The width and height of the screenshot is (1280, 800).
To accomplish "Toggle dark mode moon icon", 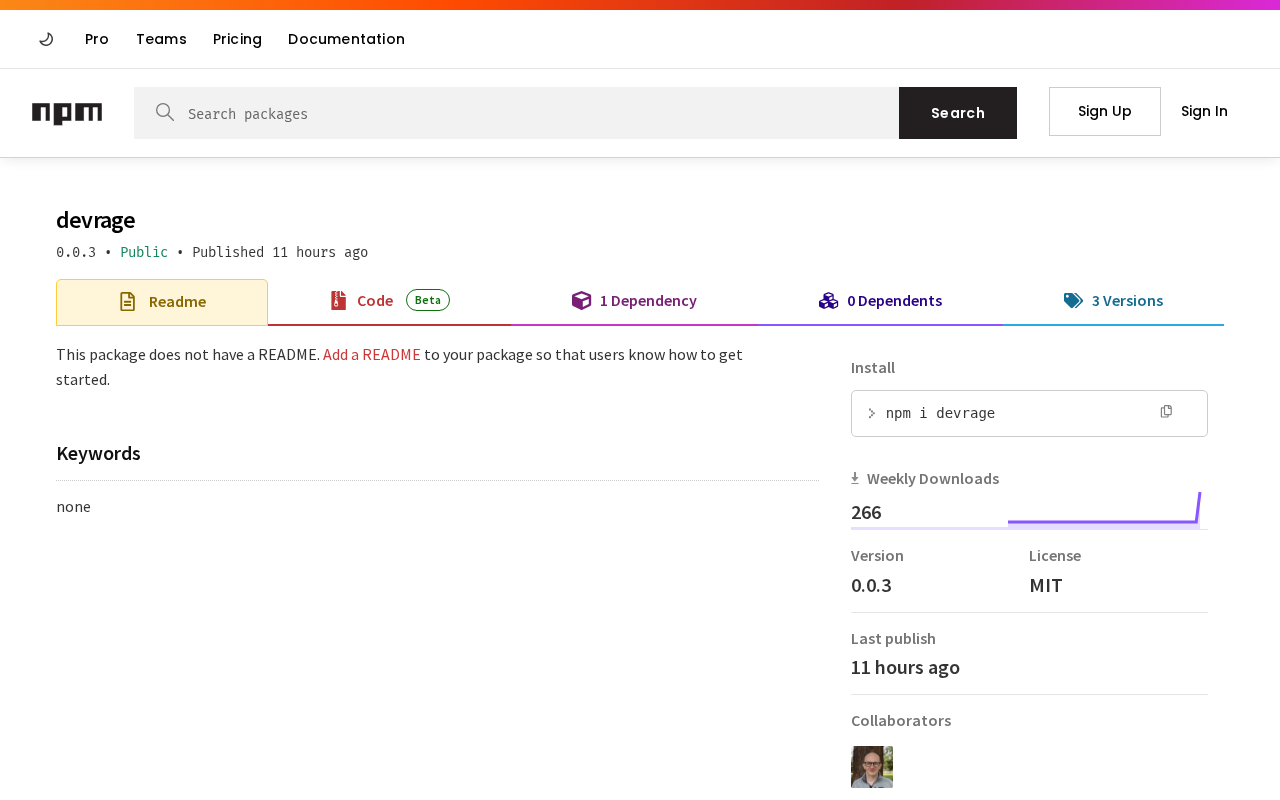I will coord(46,39).
